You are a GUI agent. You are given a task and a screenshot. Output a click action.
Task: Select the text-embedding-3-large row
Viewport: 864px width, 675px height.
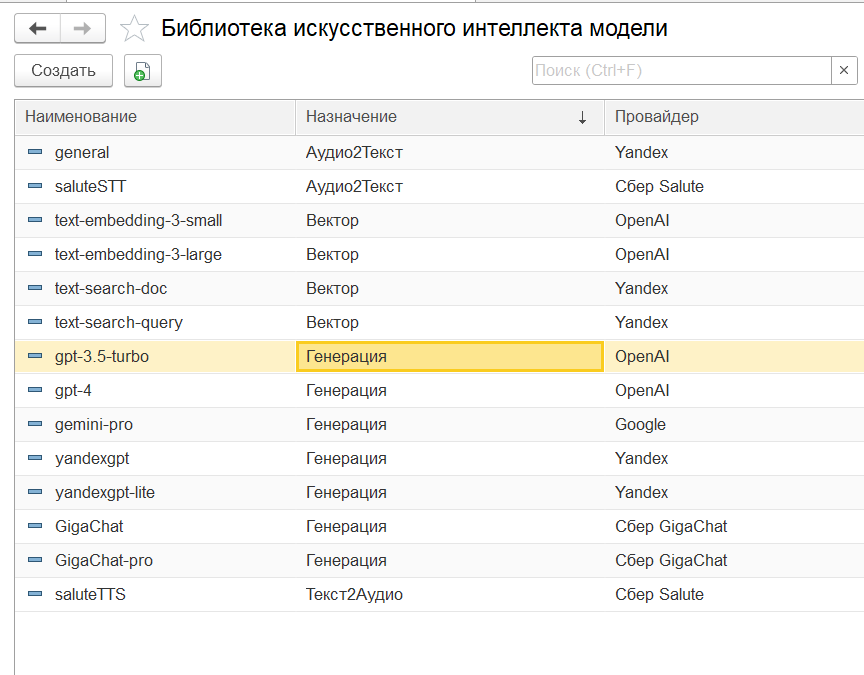138,254
